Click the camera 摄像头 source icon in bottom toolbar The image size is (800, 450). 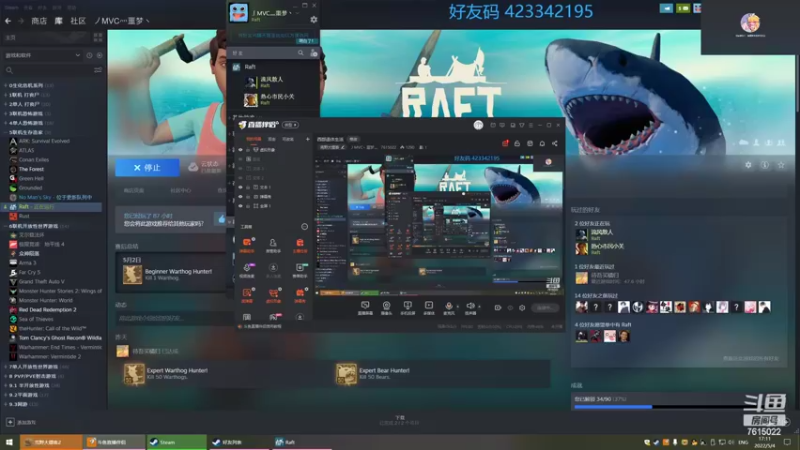pos(386,307)
